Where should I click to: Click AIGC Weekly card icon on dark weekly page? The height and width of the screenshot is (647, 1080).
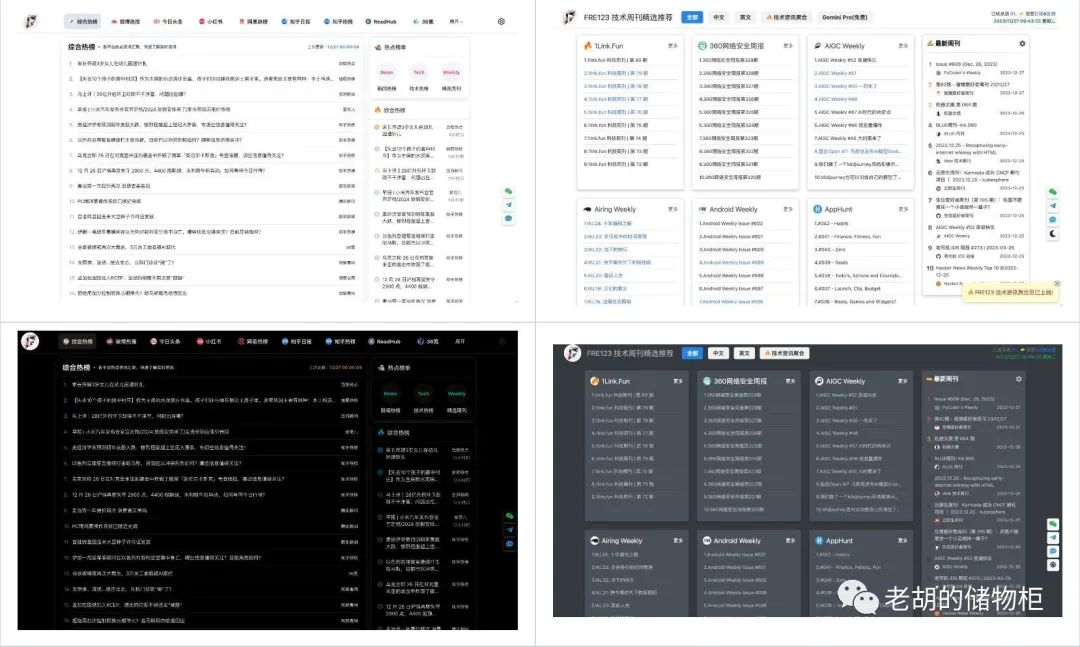pos(819,381)
